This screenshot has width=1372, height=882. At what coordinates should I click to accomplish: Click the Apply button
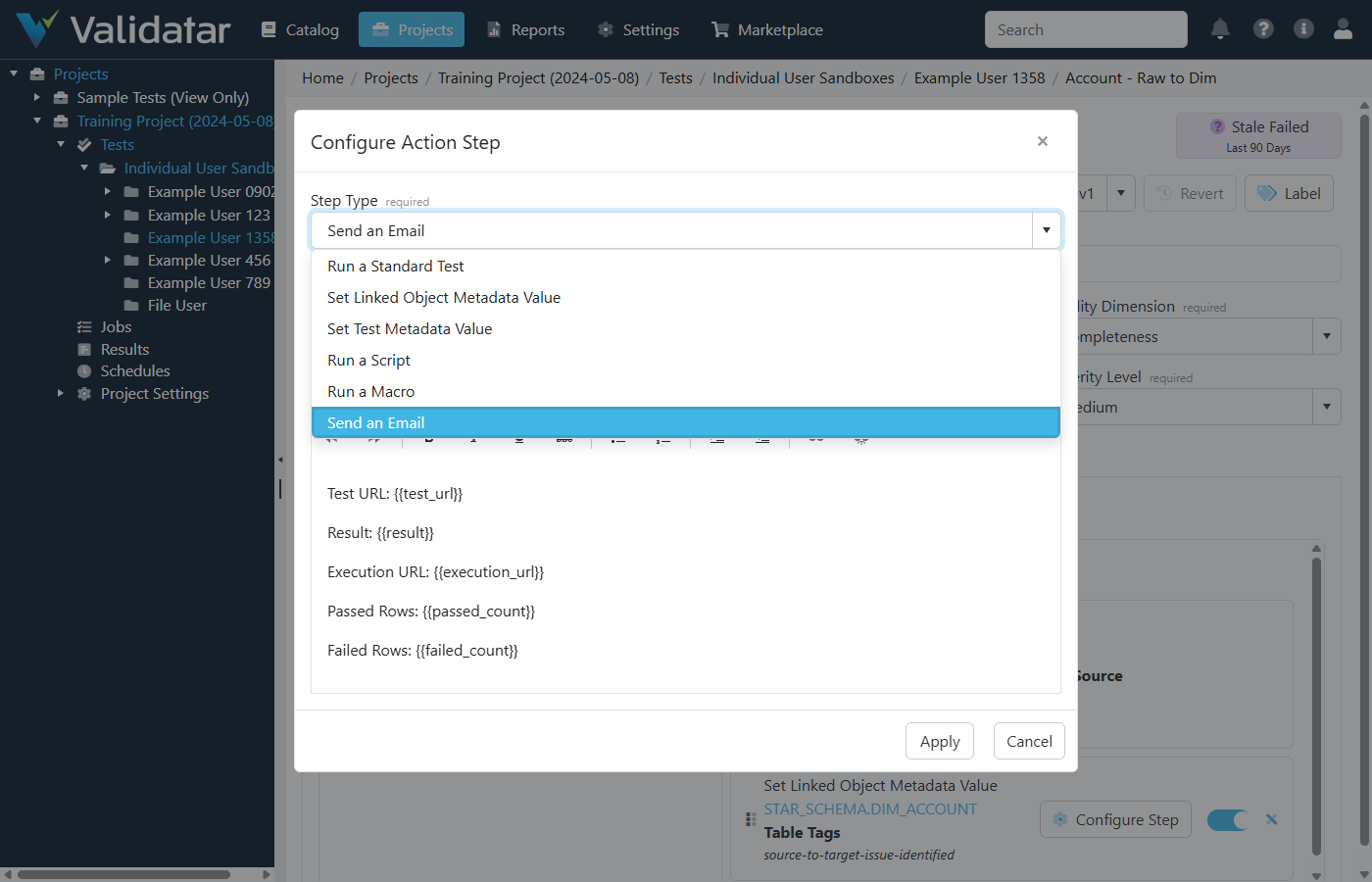(939, 741)
